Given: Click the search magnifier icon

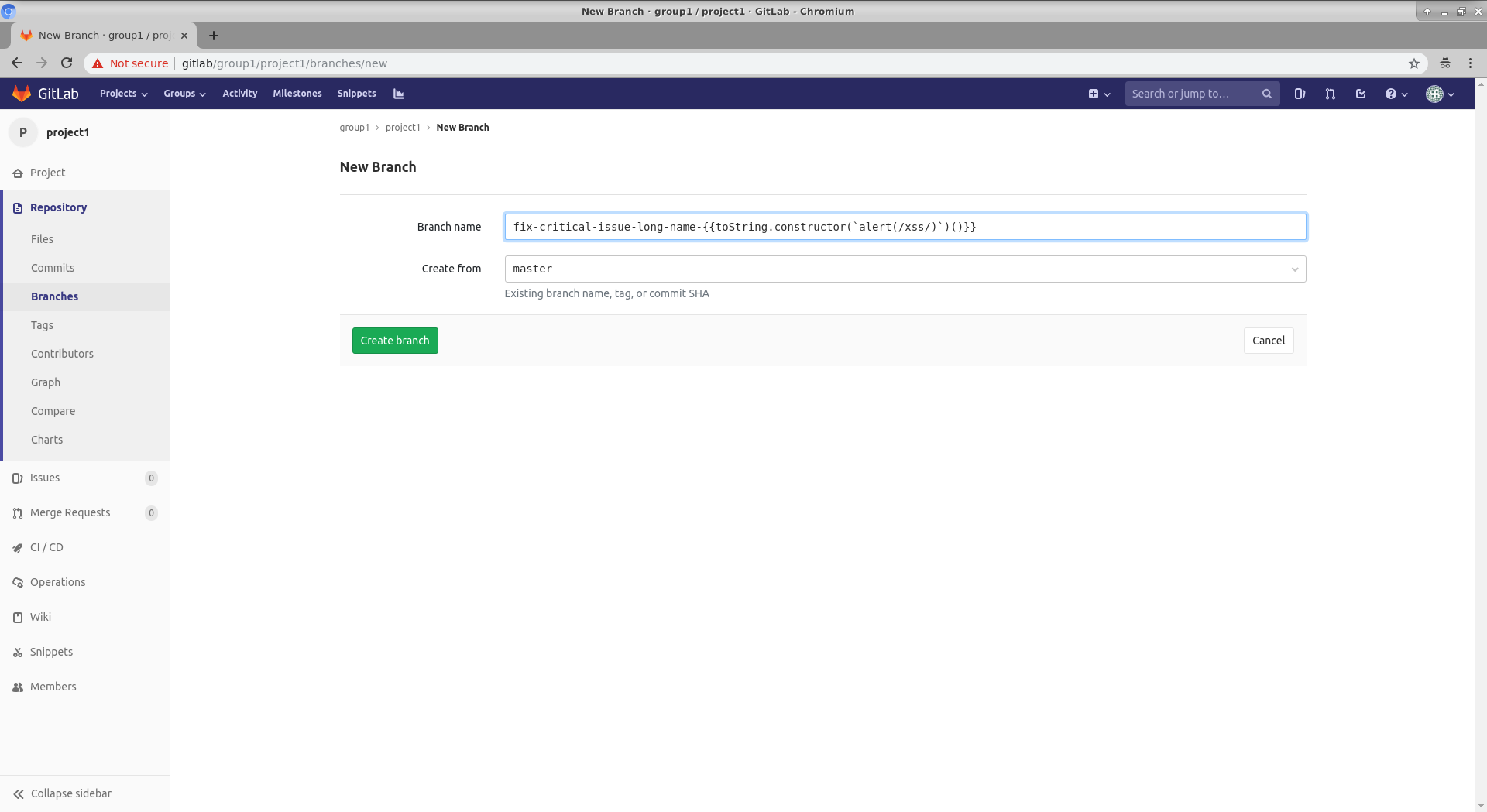Looking at the screenshot, I should (x=1267, y=94).
